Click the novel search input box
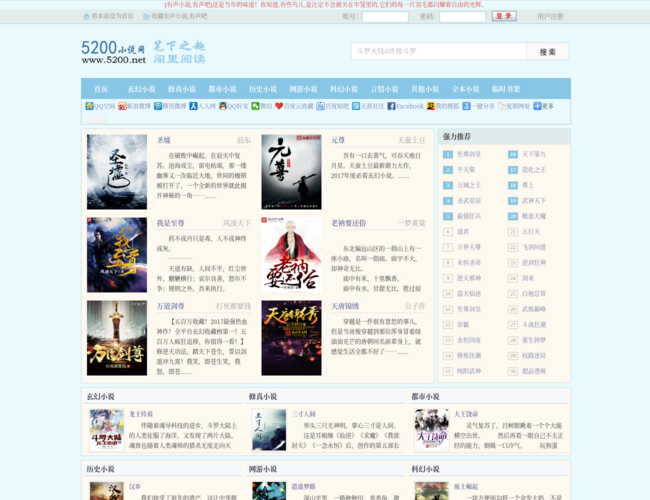Image resolution: width=650 pixels, height=500 pixels. tap(439, 51)
